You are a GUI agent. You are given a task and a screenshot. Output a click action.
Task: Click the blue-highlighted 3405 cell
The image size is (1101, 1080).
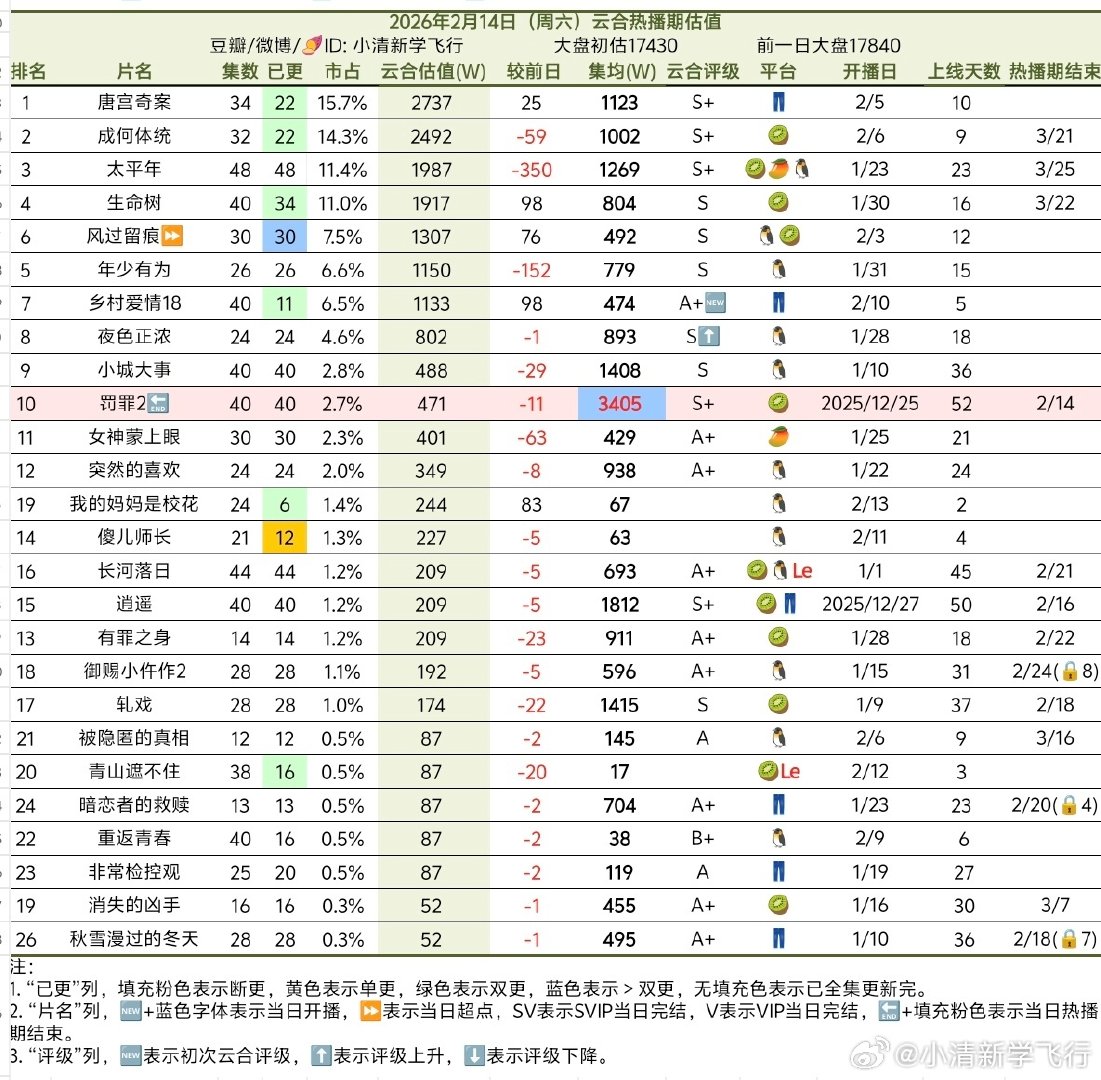[x=620, y=404]
